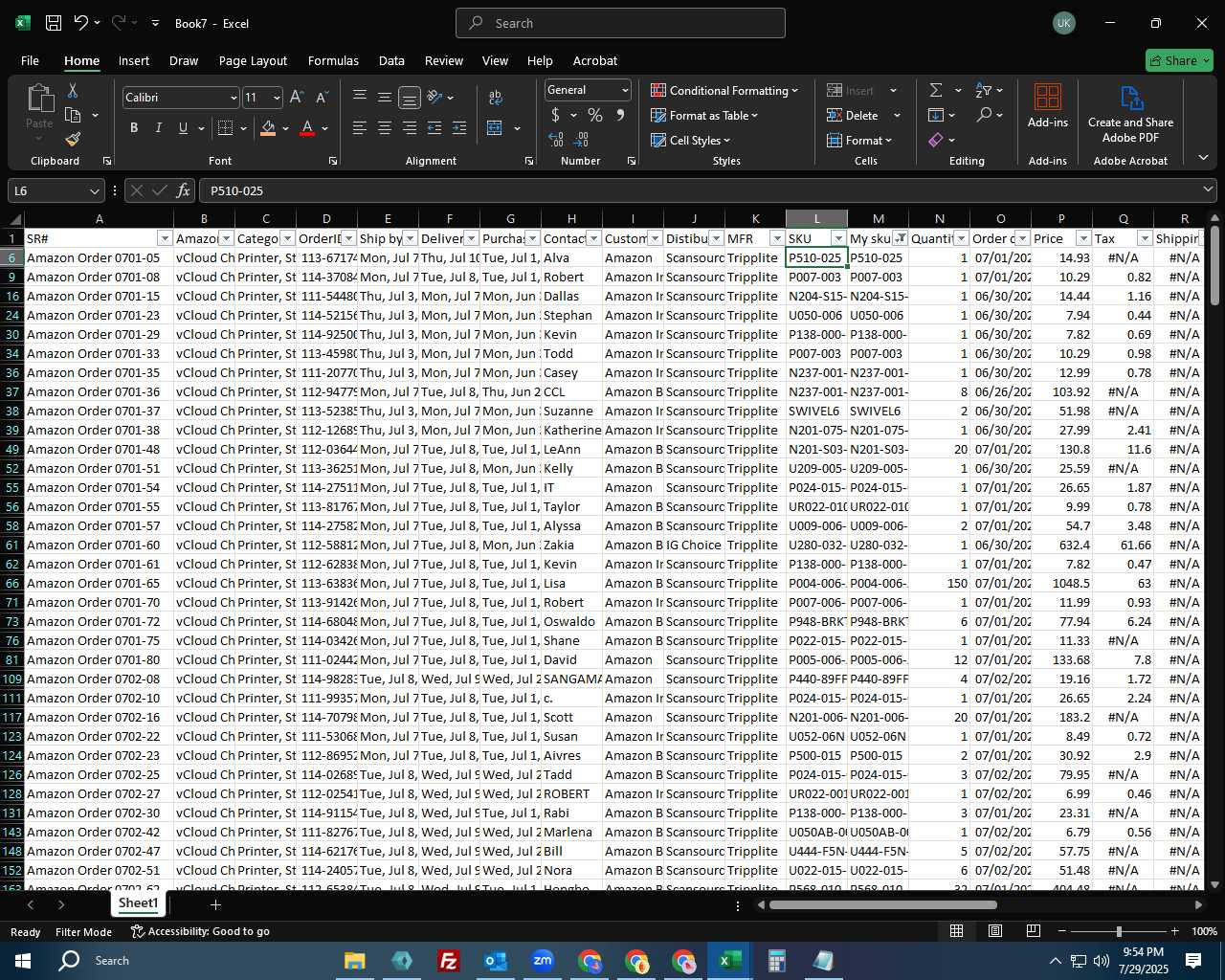1225x980 pixels.
Task: Toggle Bottom Align button
Action: [409, 97]
